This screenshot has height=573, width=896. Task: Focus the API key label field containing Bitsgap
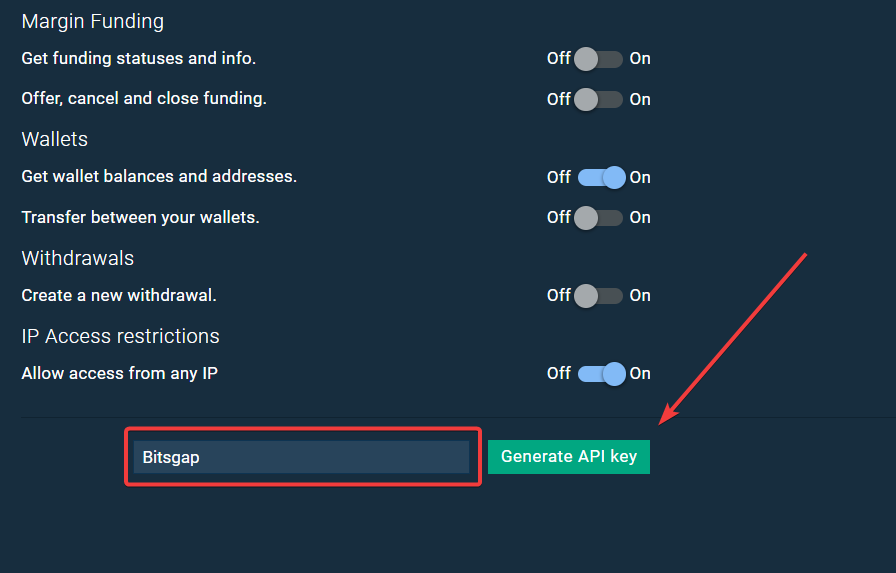click(x=301, y=457)
